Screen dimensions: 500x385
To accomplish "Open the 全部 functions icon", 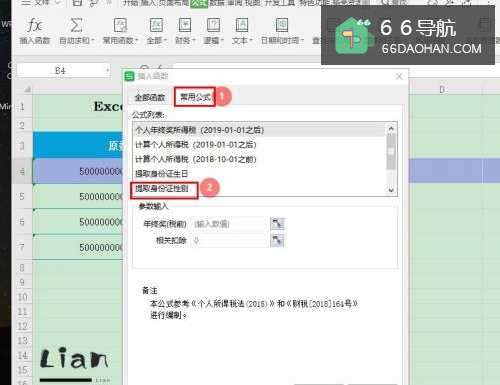I will 156,25.
